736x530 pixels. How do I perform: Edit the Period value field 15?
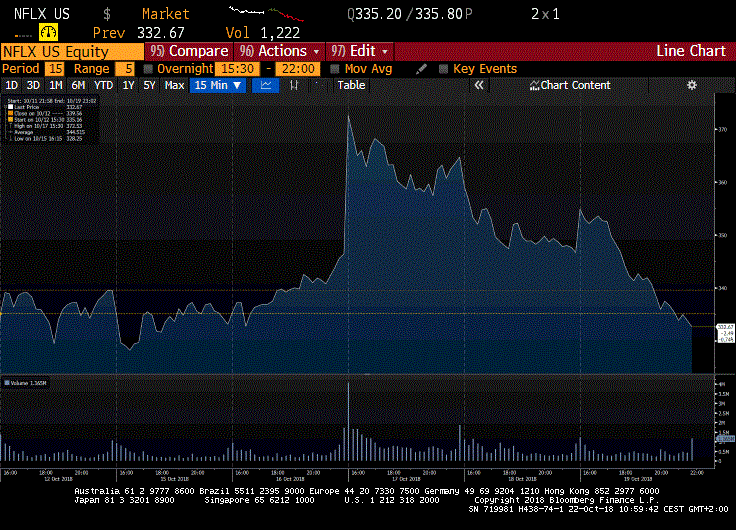[x=55, y=69]
